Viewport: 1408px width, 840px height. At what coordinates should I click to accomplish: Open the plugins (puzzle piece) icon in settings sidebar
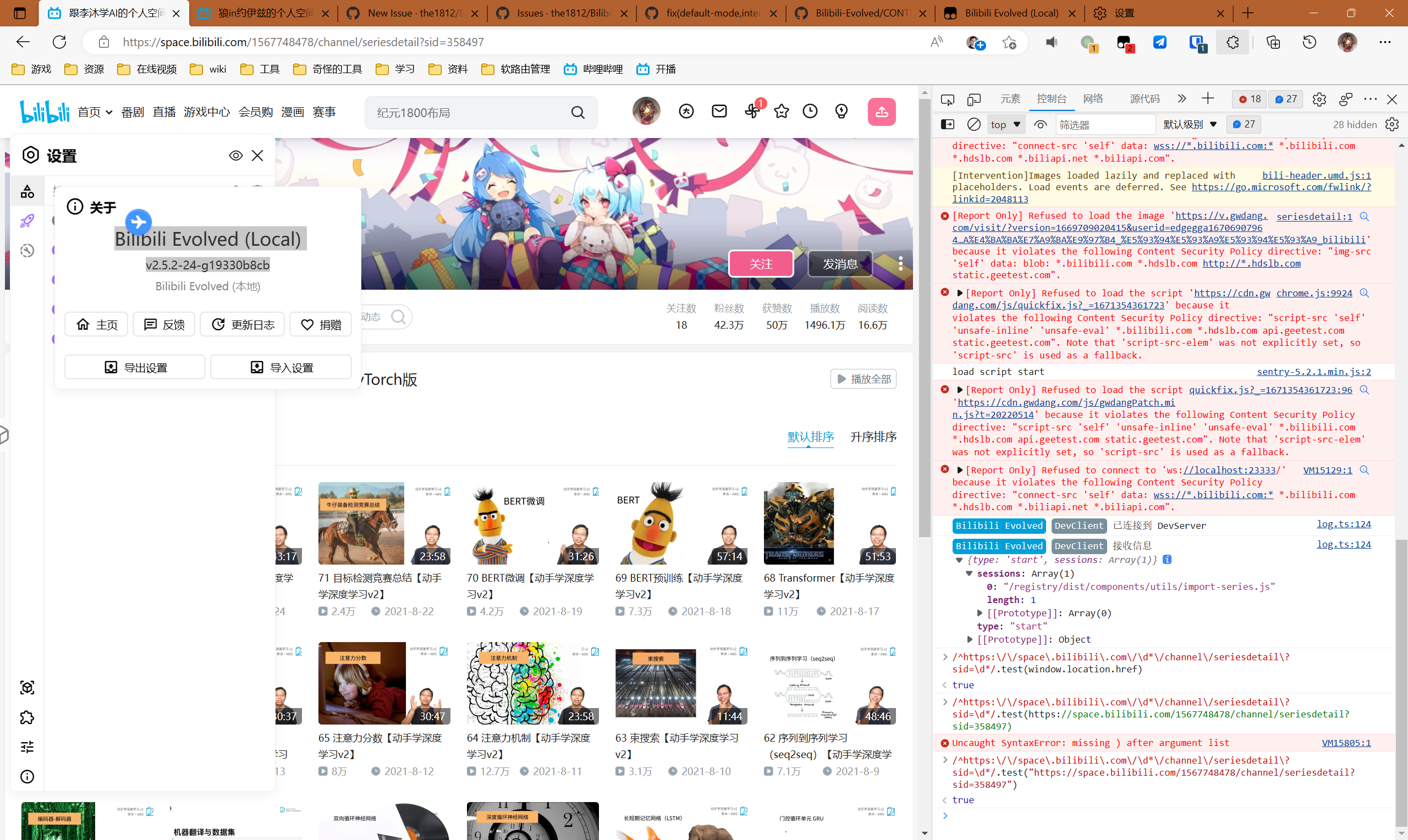pos(26,717)
